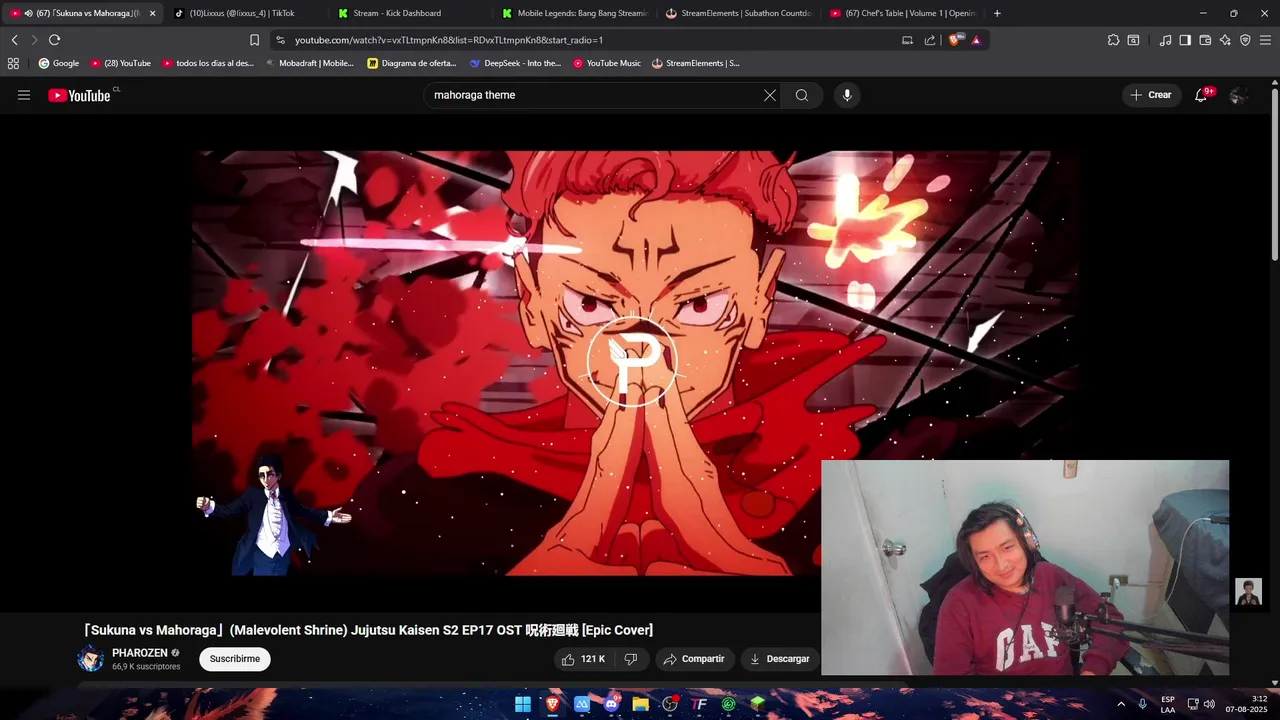Open File Explorer from the taskbar

pyautogui.click(x=641, y=704)
